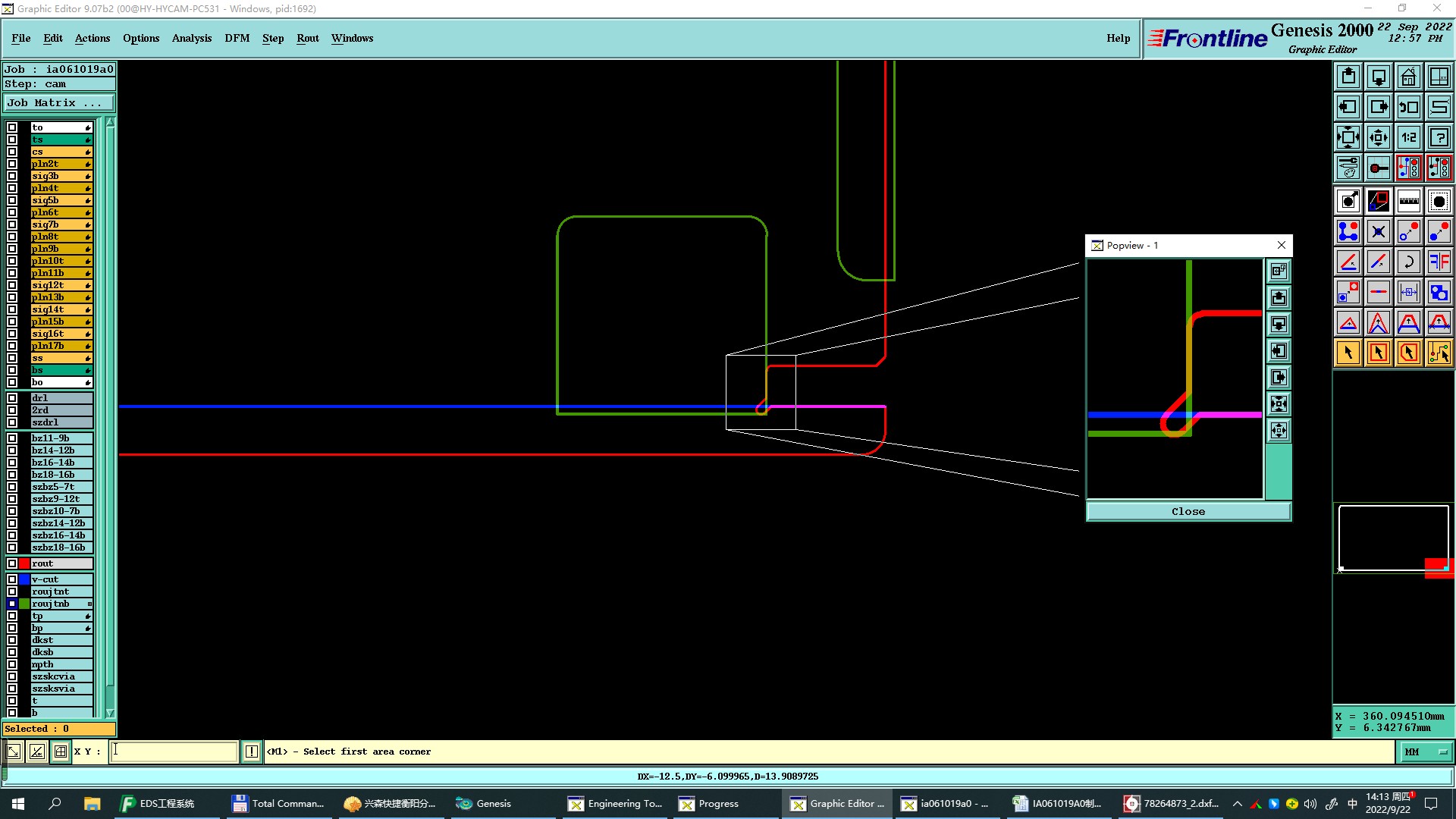Click the Popview Close button
The width and height of the screenshot is (1456, 819).
click(x=1188, y=511)
